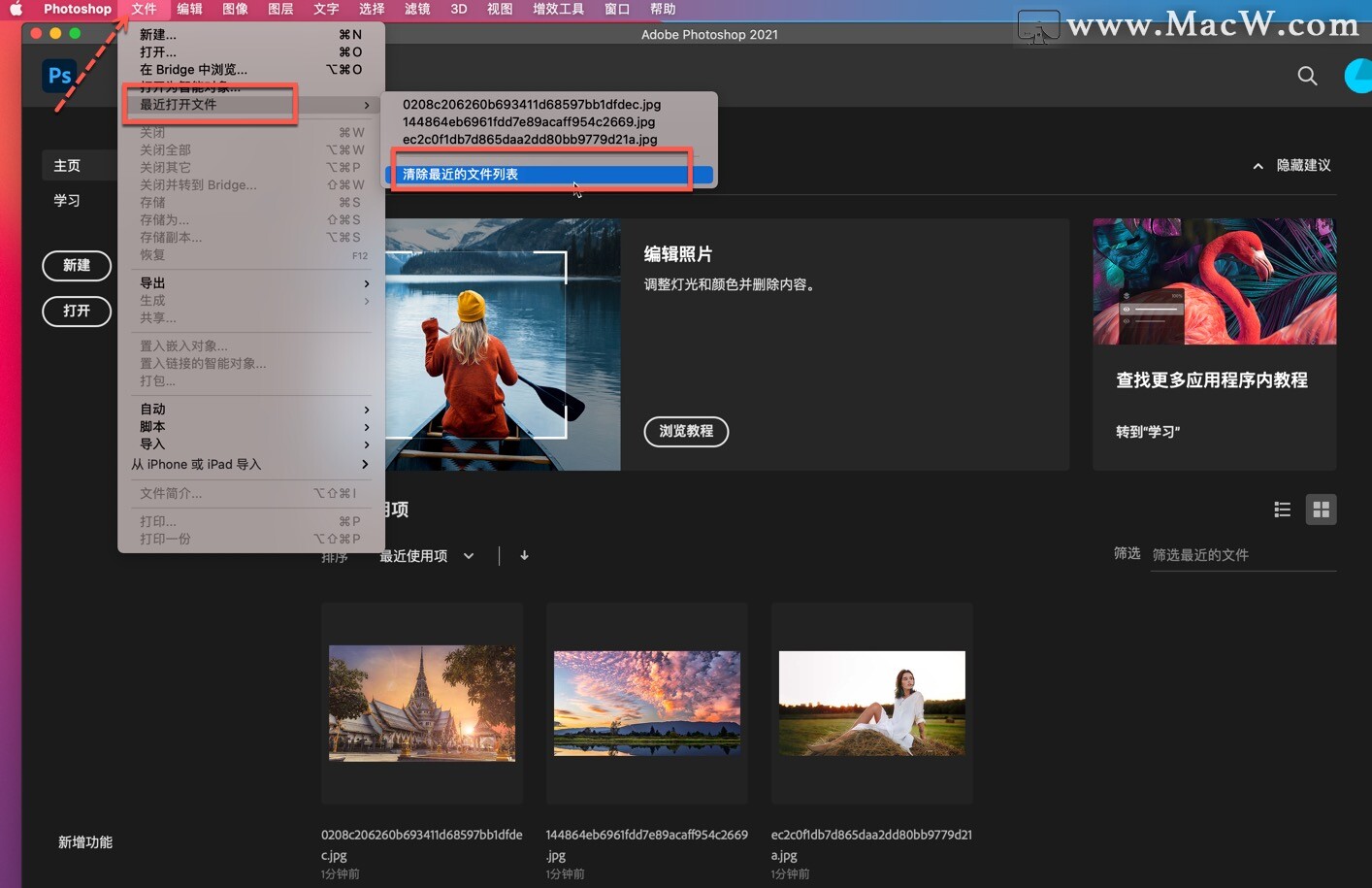Open the 视图 menu
The width and height of the screenshot is (1372, 888).
tap(500, 9)
